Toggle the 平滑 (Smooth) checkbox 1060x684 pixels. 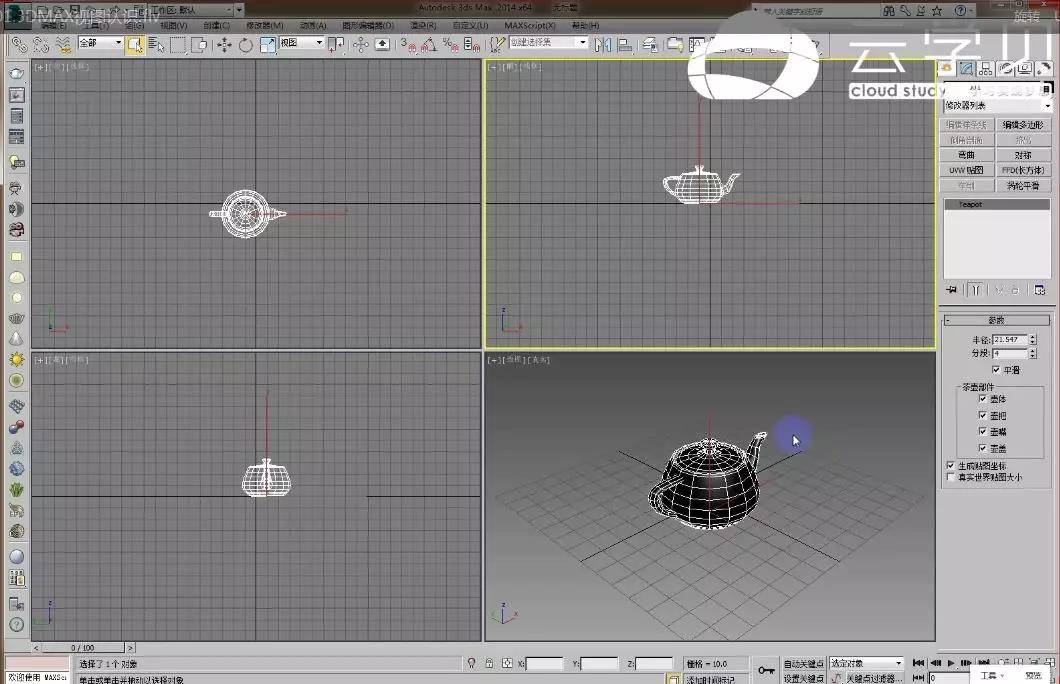(x=996, y=370)
